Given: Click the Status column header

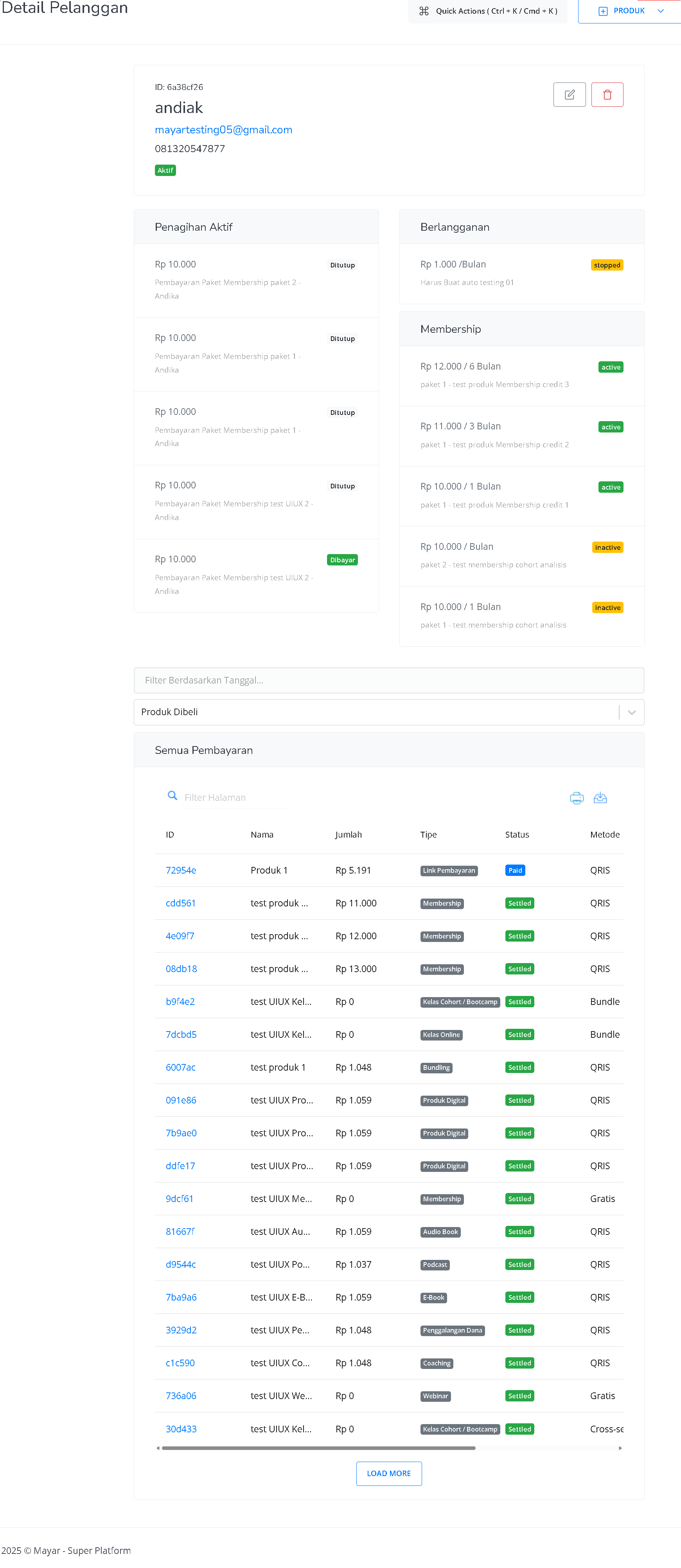Looking at the screenshot, I should 517,835.
